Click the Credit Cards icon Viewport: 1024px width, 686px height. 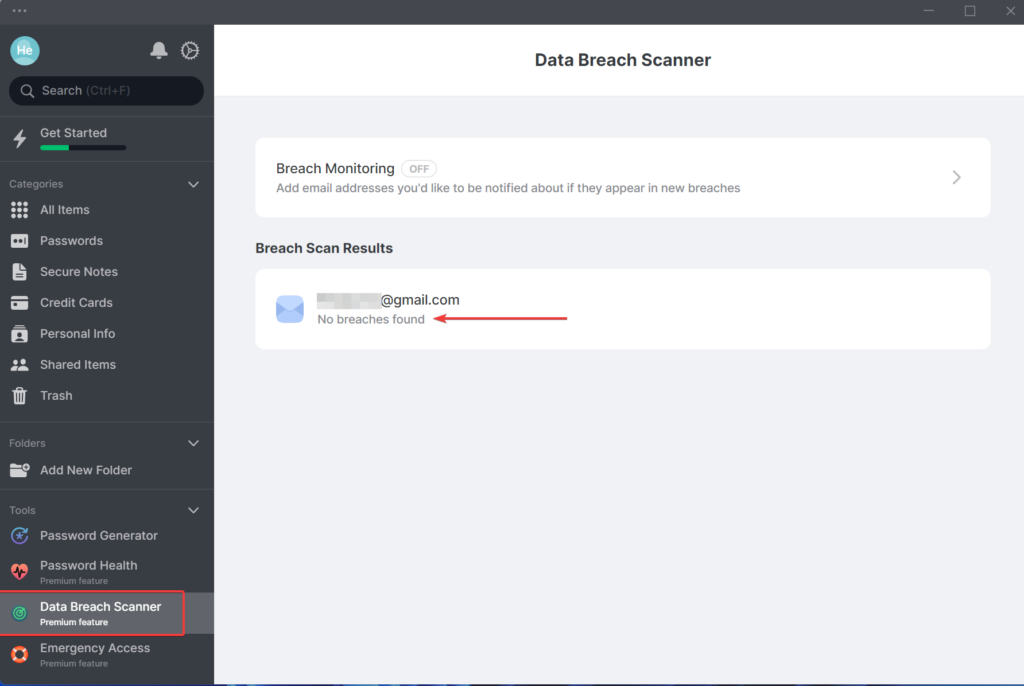(x=20, y=303)
